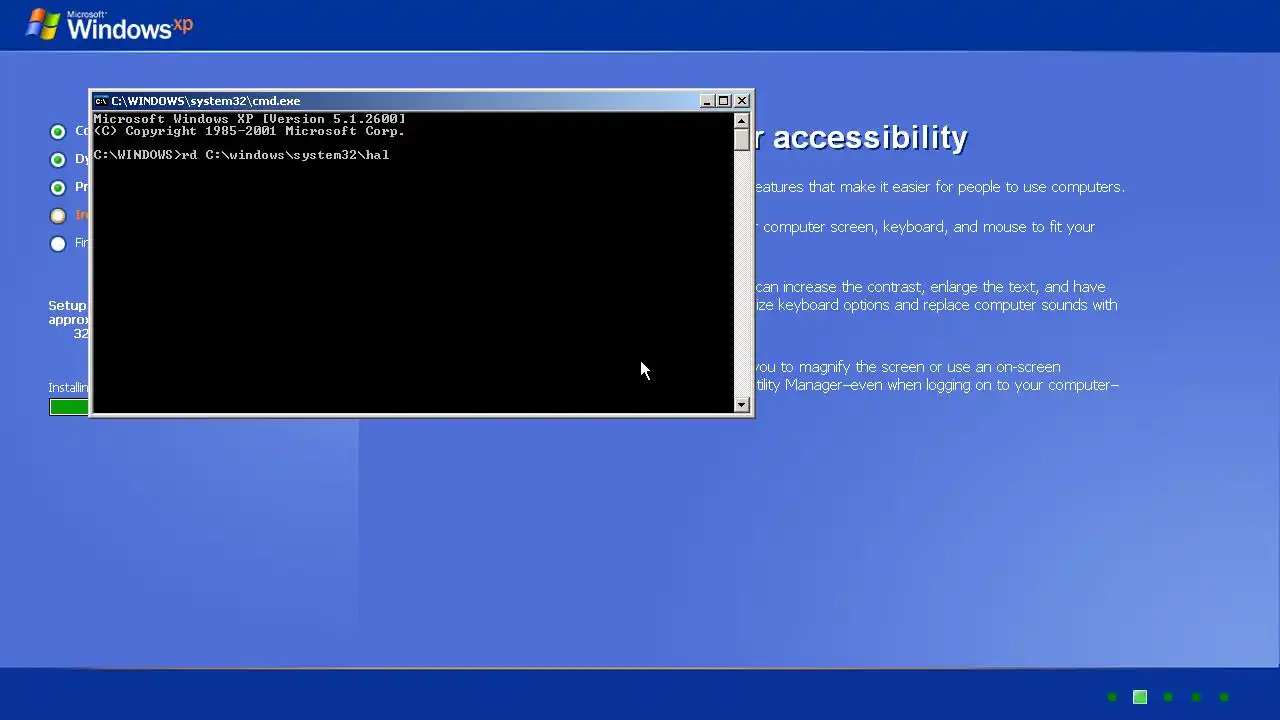
Task: Click the cmd scrollbar up arrow
Action: click(x=741, y=121)
